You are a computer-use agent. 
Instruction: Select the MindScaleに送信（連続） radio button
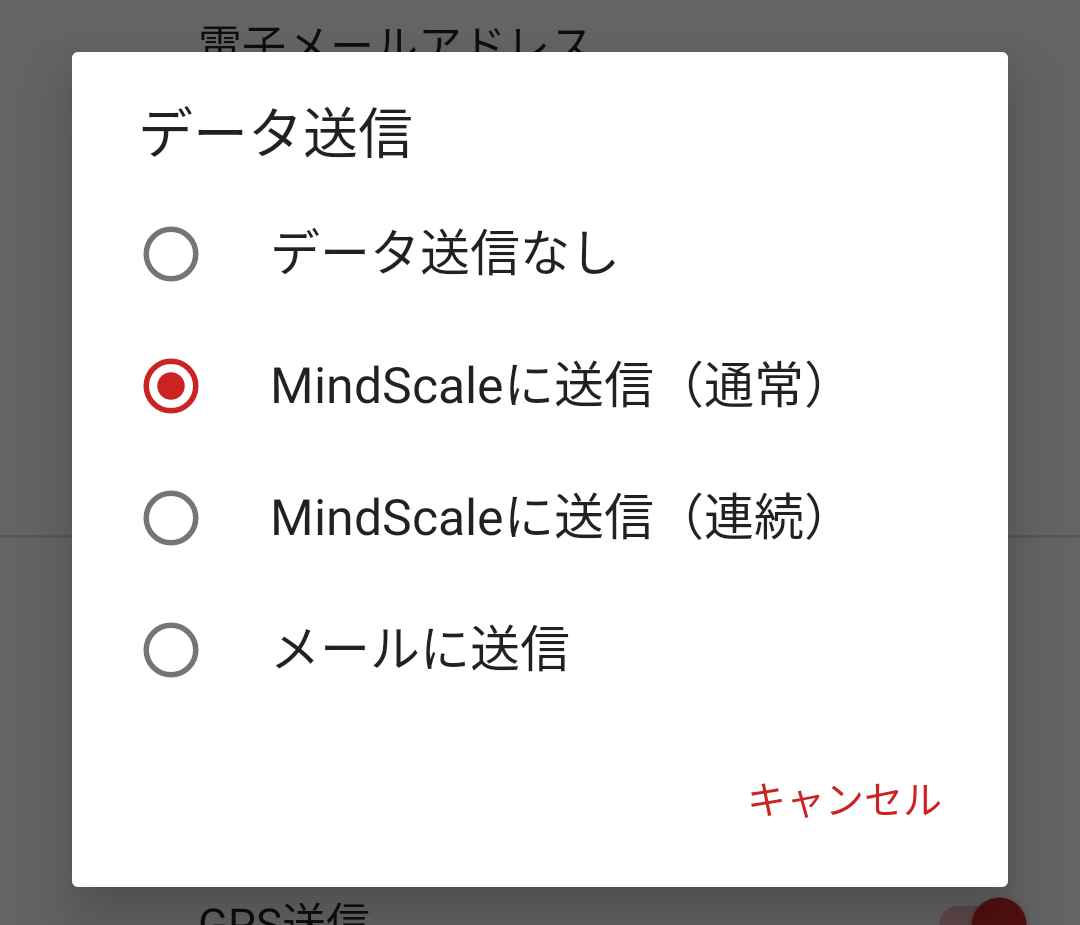click(x=171, y=518)
